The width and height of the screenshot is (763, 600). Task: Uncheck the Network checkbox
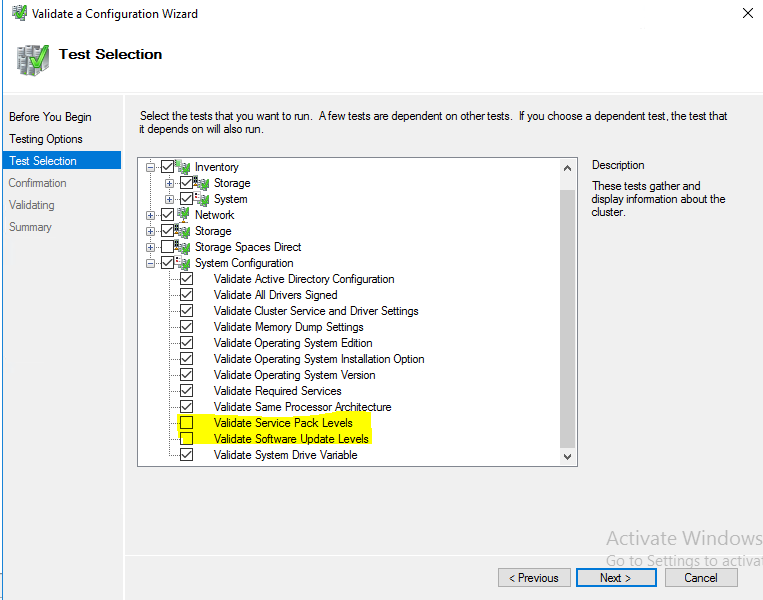(x=167, y=215)
